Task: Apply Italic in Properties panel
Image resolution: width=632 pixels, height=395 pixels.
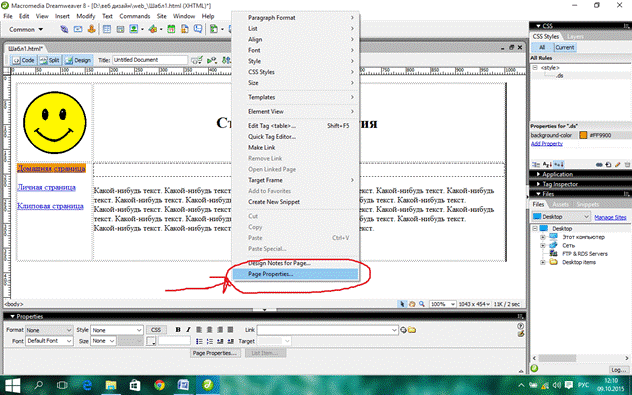Action: coord(188,330)
